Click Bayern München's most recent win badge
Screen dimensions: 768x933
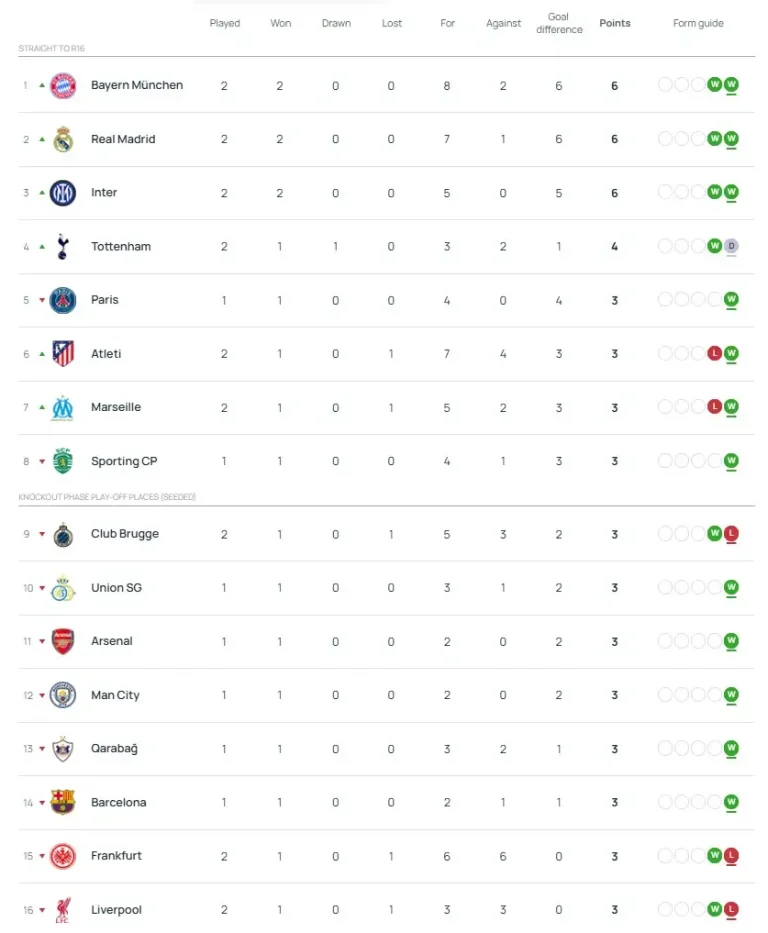point(731,85)
